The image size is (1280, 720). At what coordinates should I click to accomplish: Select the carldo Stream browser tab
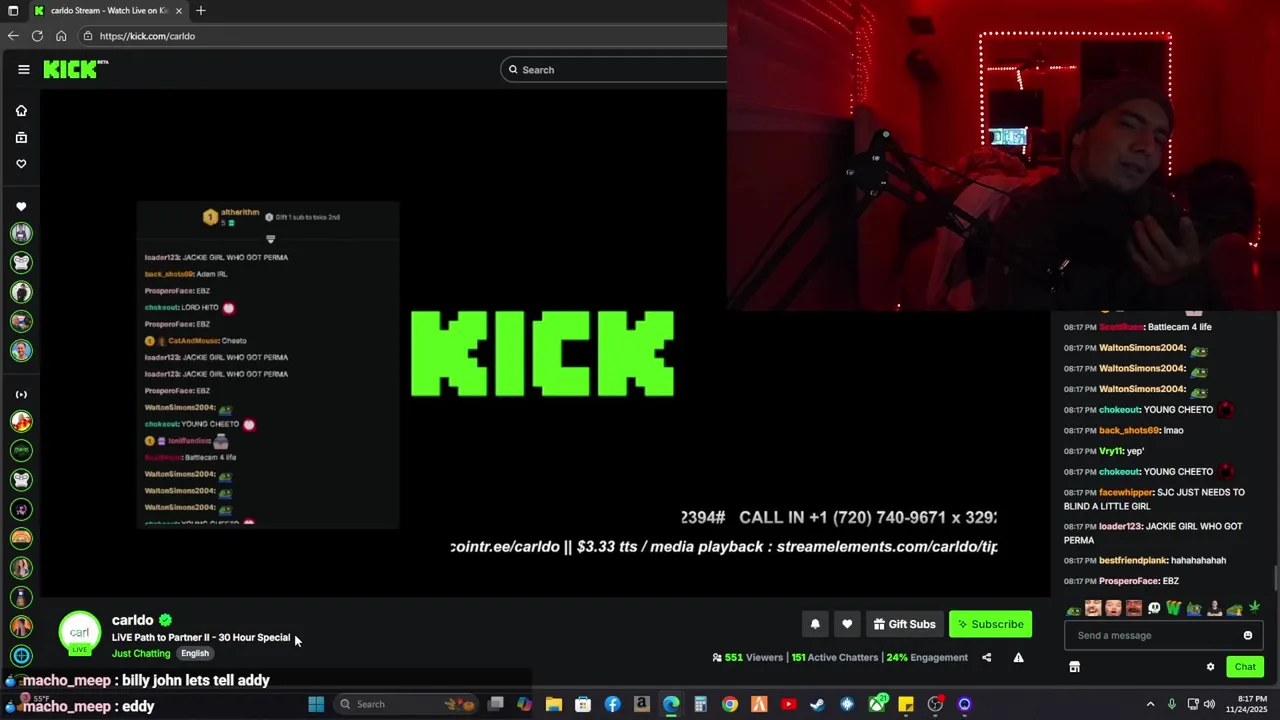click(108, 10)
